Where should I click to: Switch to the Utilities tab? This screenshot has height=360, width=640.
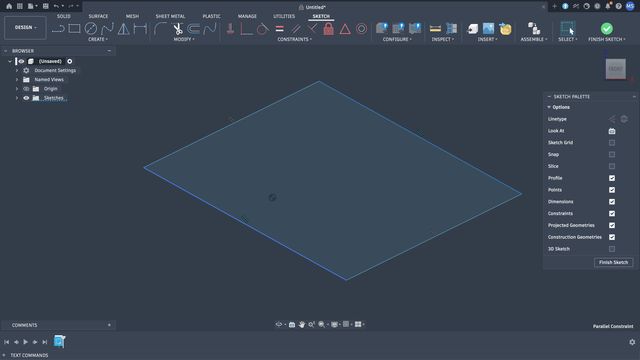[284, 16]
